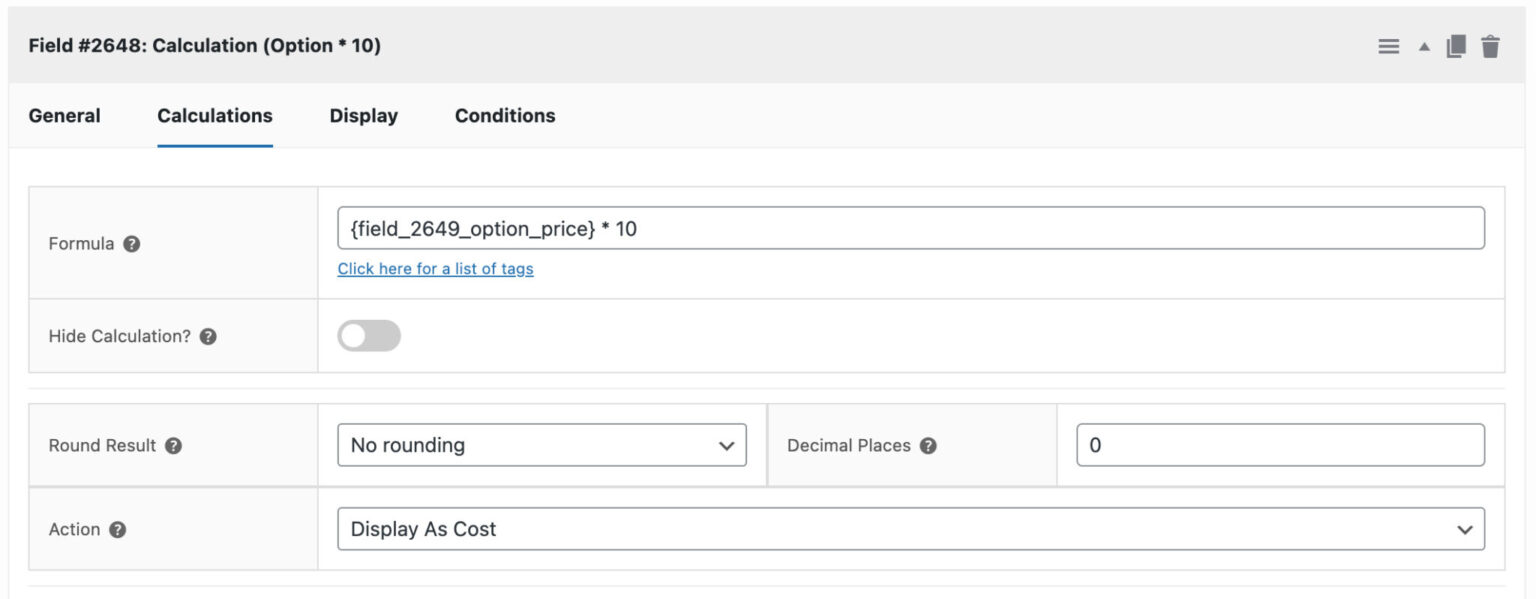Open the Formula help tooltip icon
The image size is (1536, 599).
click(x=131, y=243)
